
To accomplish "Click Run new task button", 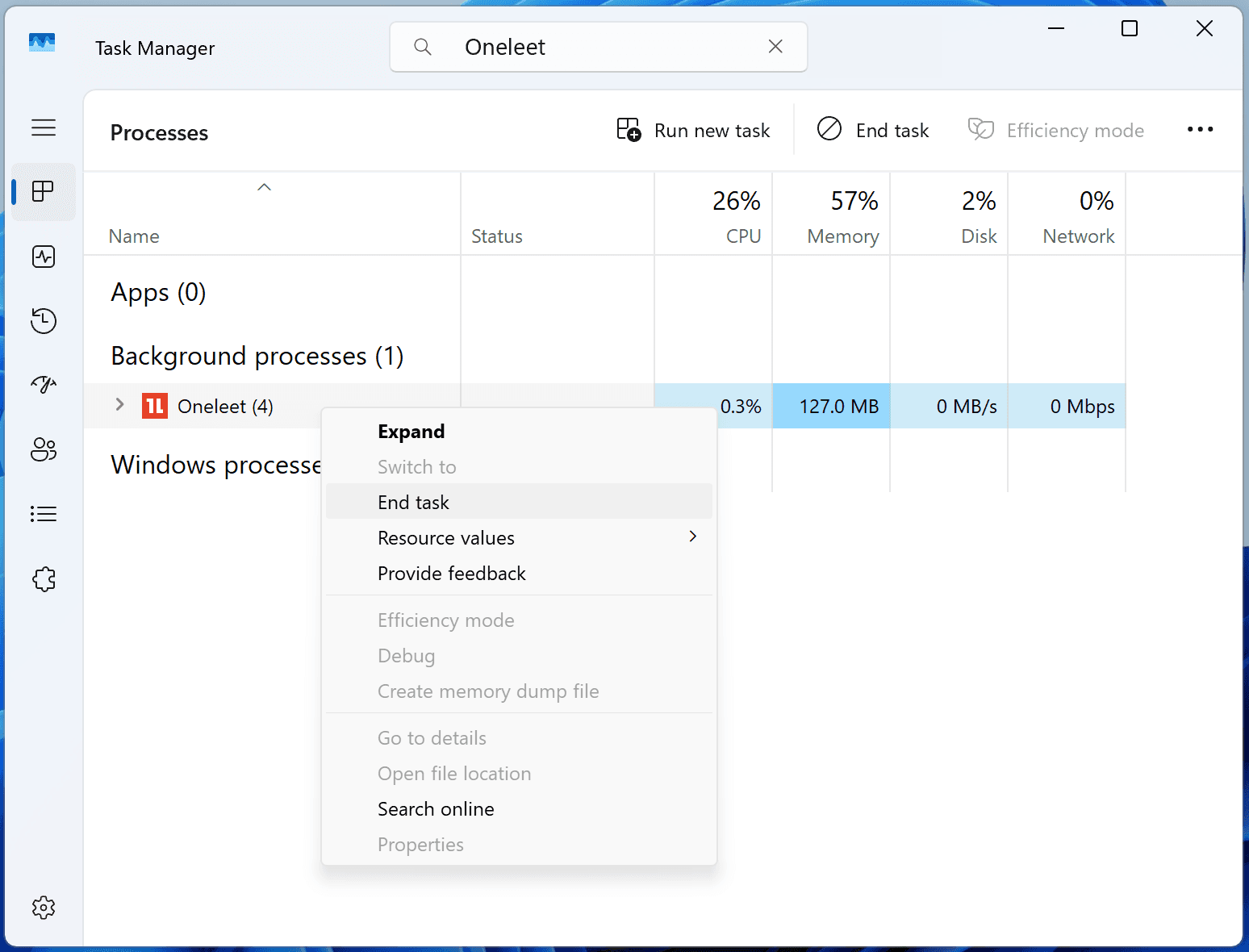I will [694, 131].
